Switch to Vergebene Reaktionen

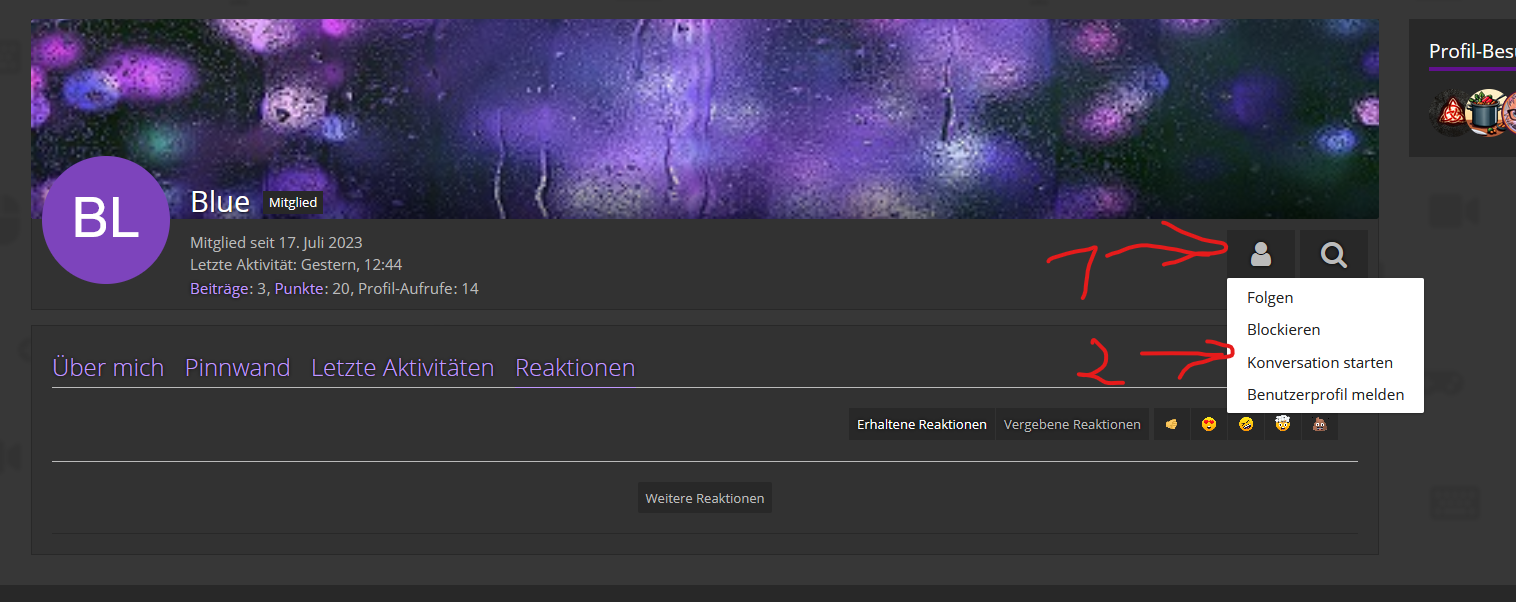(x=1072, y=424)
